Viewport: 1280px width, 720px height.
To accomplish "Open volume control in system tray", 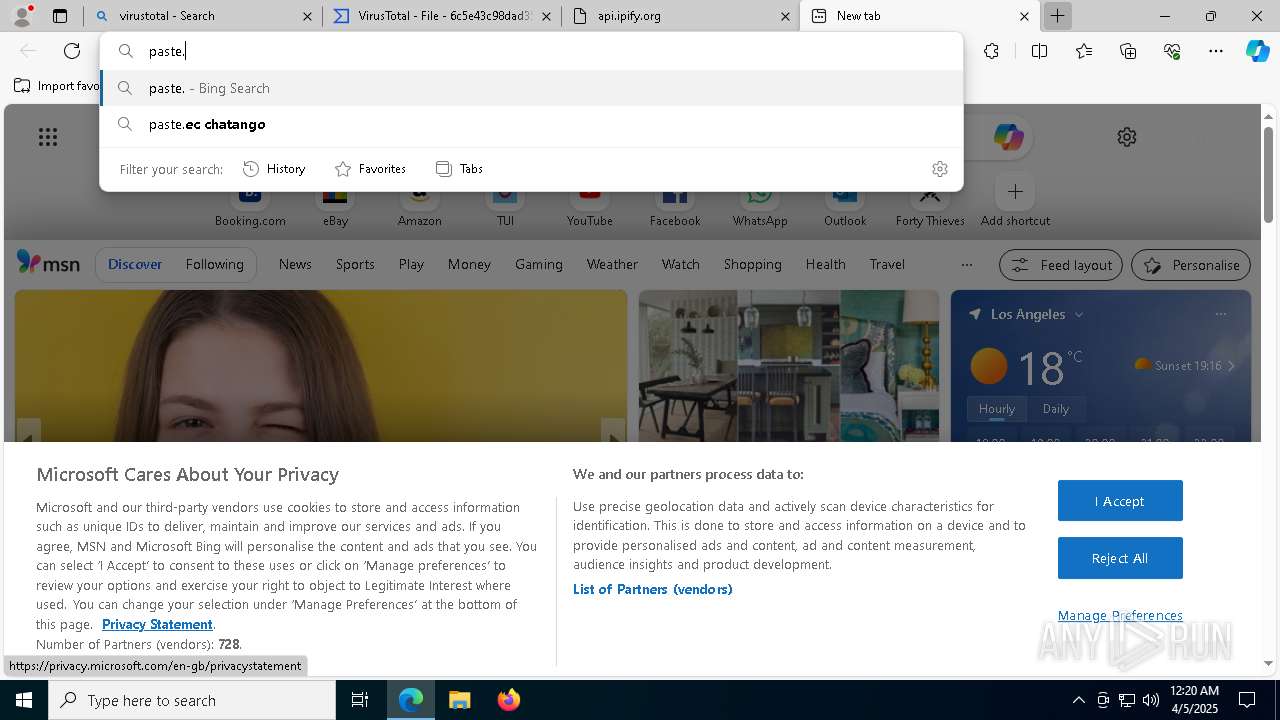I will click(1151, 700).
